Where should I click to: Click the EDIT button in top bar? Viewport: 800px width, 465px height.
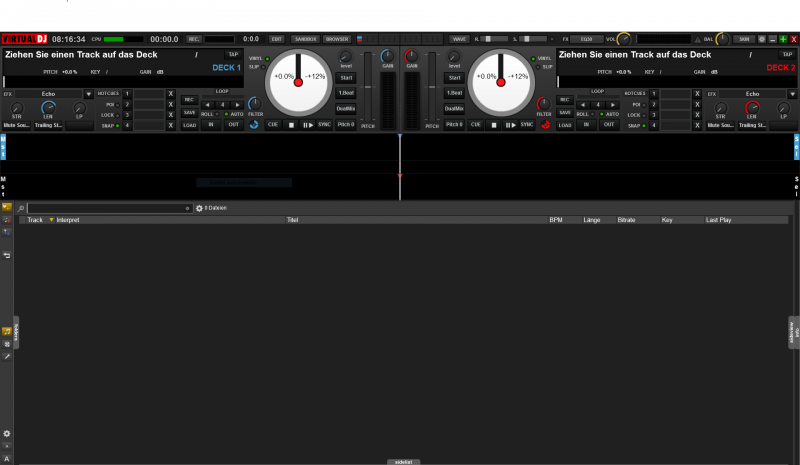click(x=277, y=39)
